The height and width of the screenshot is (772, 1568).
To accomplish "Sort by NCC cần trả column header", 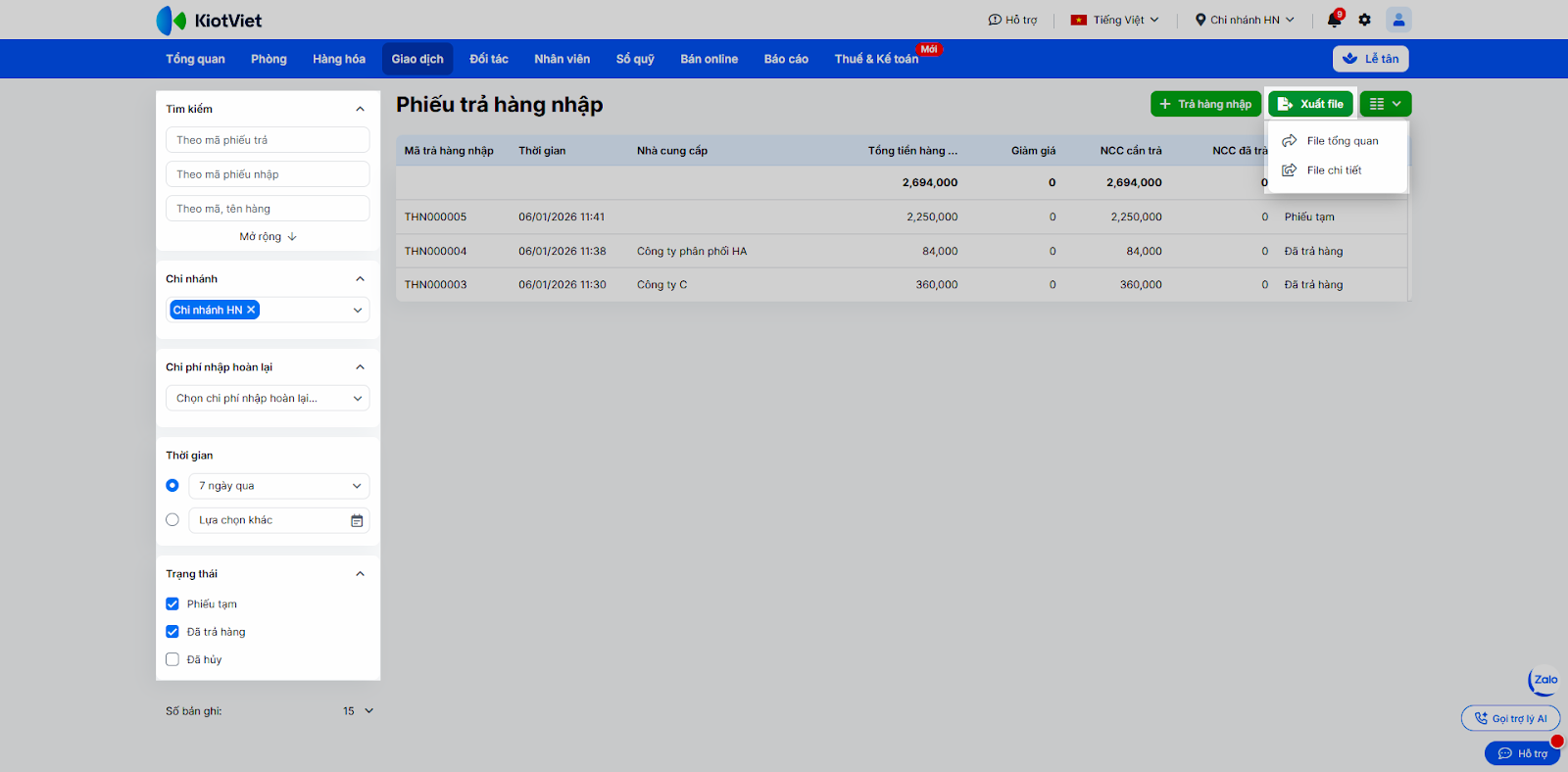I will tap(1131, 151).
